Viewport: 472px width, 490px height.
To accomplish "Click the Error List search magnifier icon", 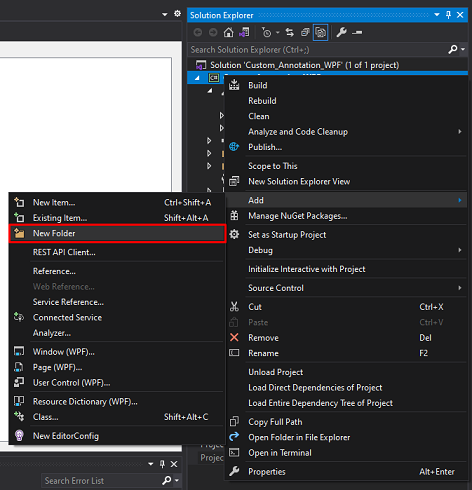I will [167, 480].
